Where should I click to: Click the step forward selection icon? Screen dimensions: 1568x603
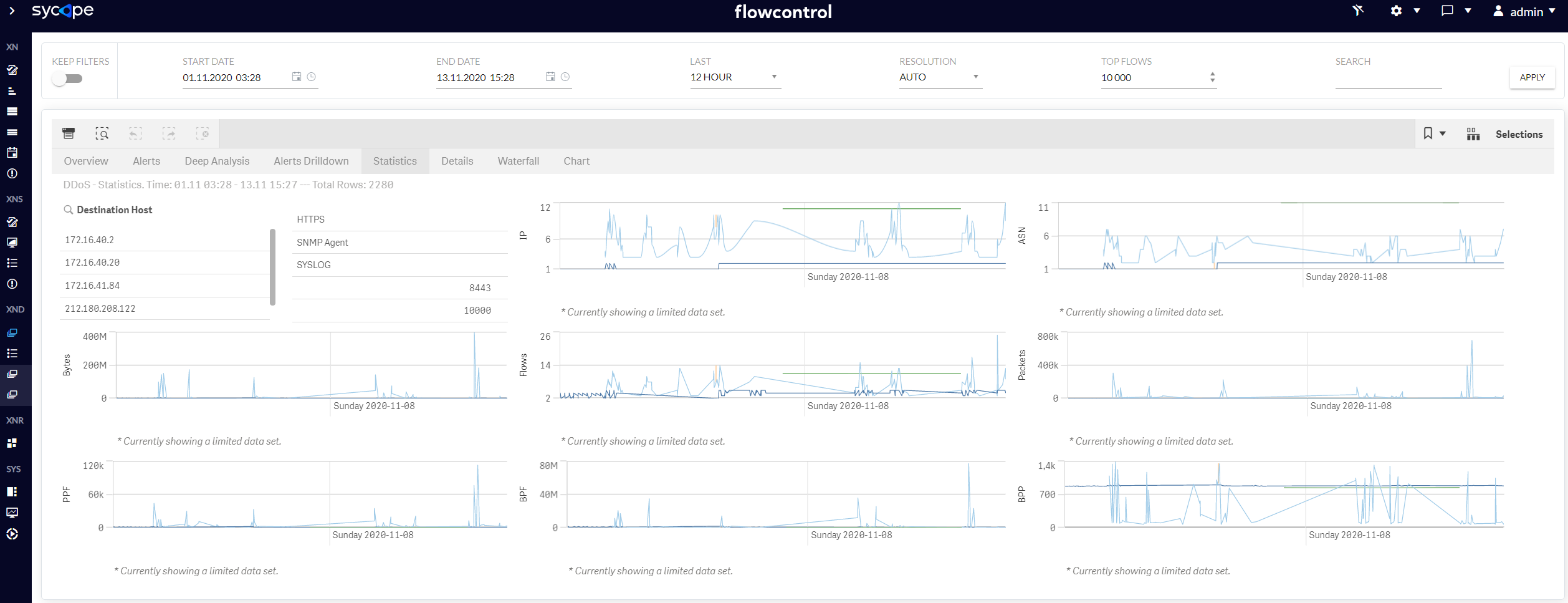coord(169,133)
